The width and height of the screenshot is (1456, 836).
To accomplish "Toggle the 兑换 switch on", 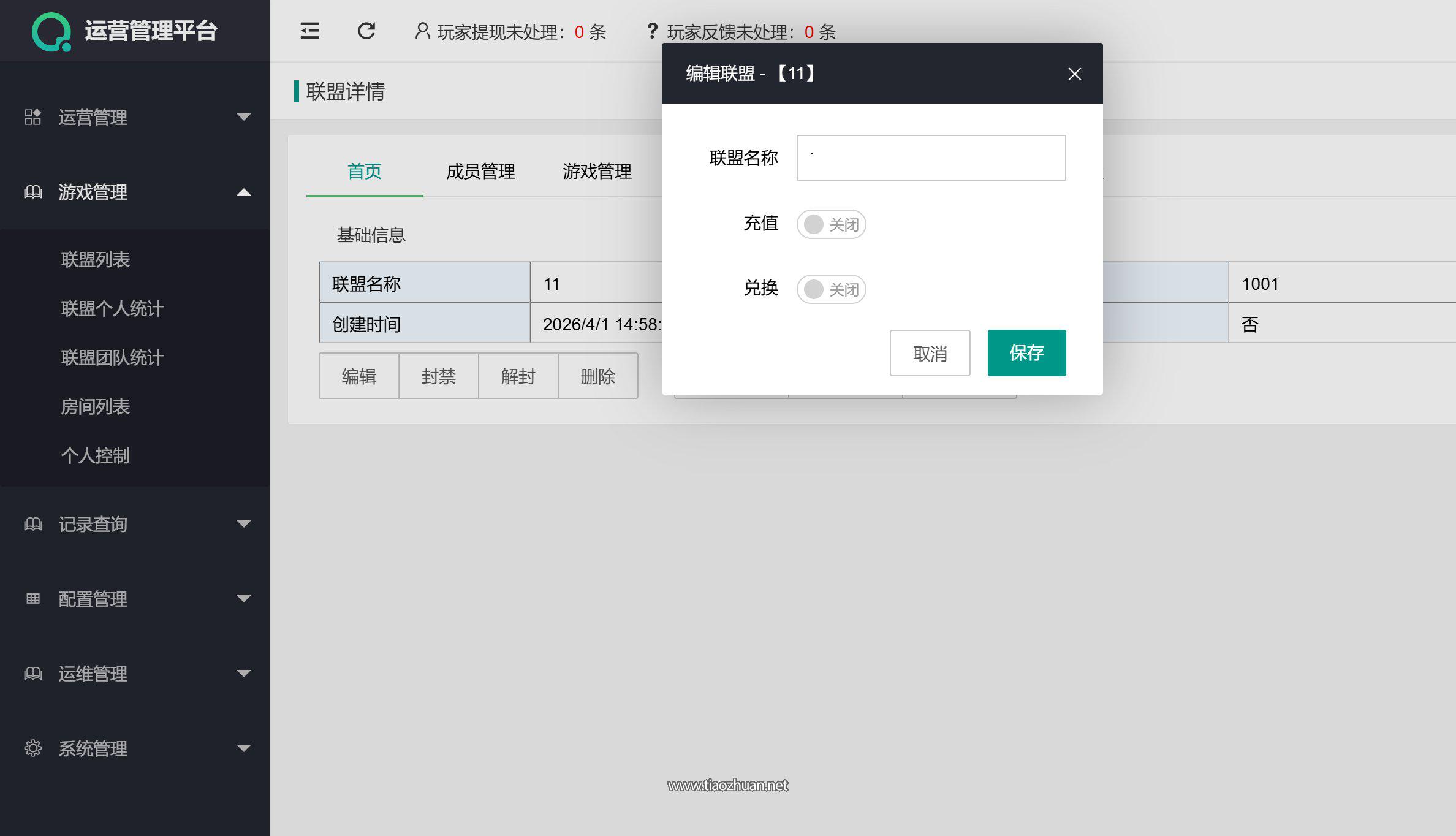I will [x=831, y=289].
